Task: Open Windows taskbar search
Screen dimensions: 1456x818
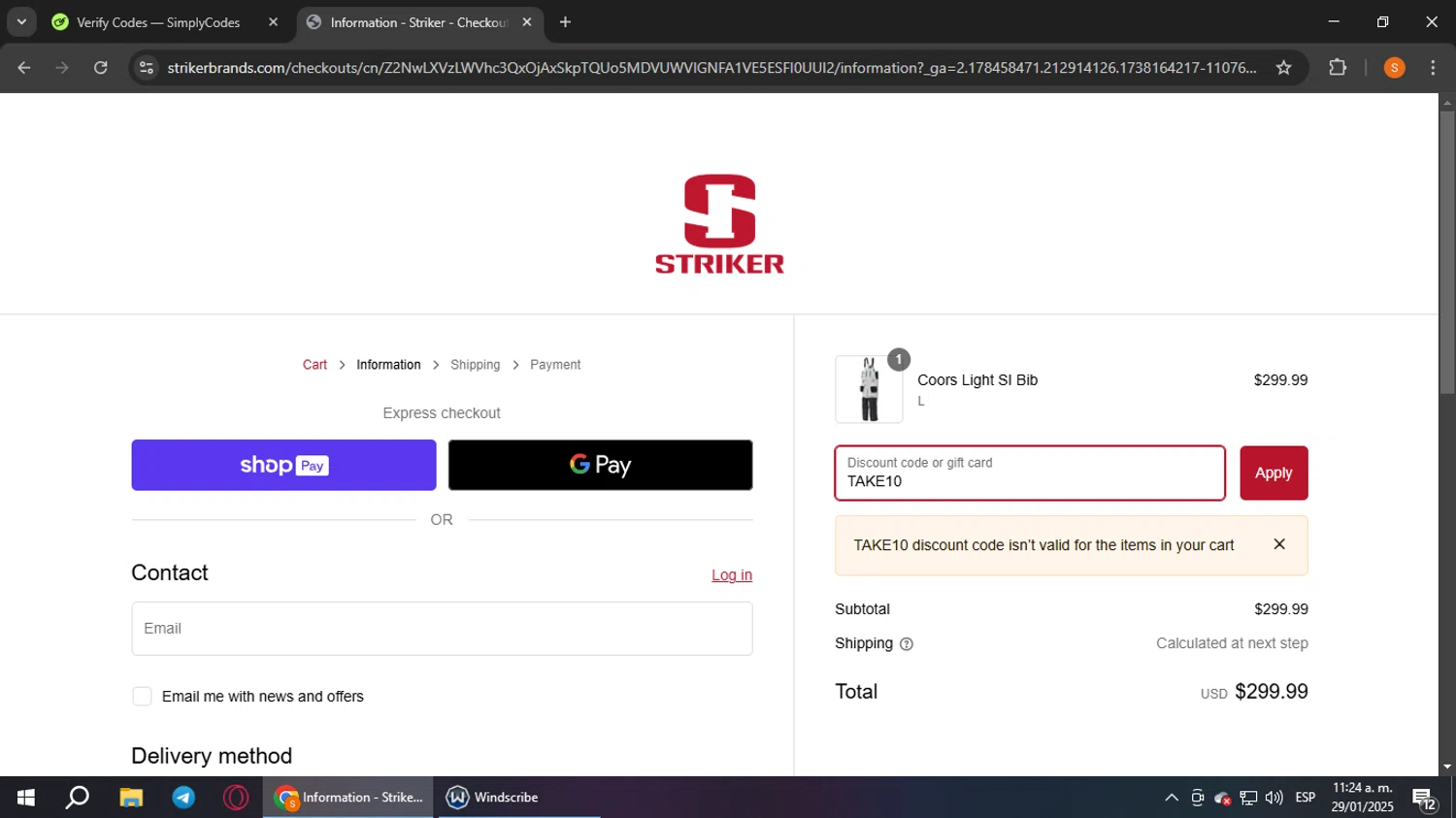Action: (x=78, y=798)
